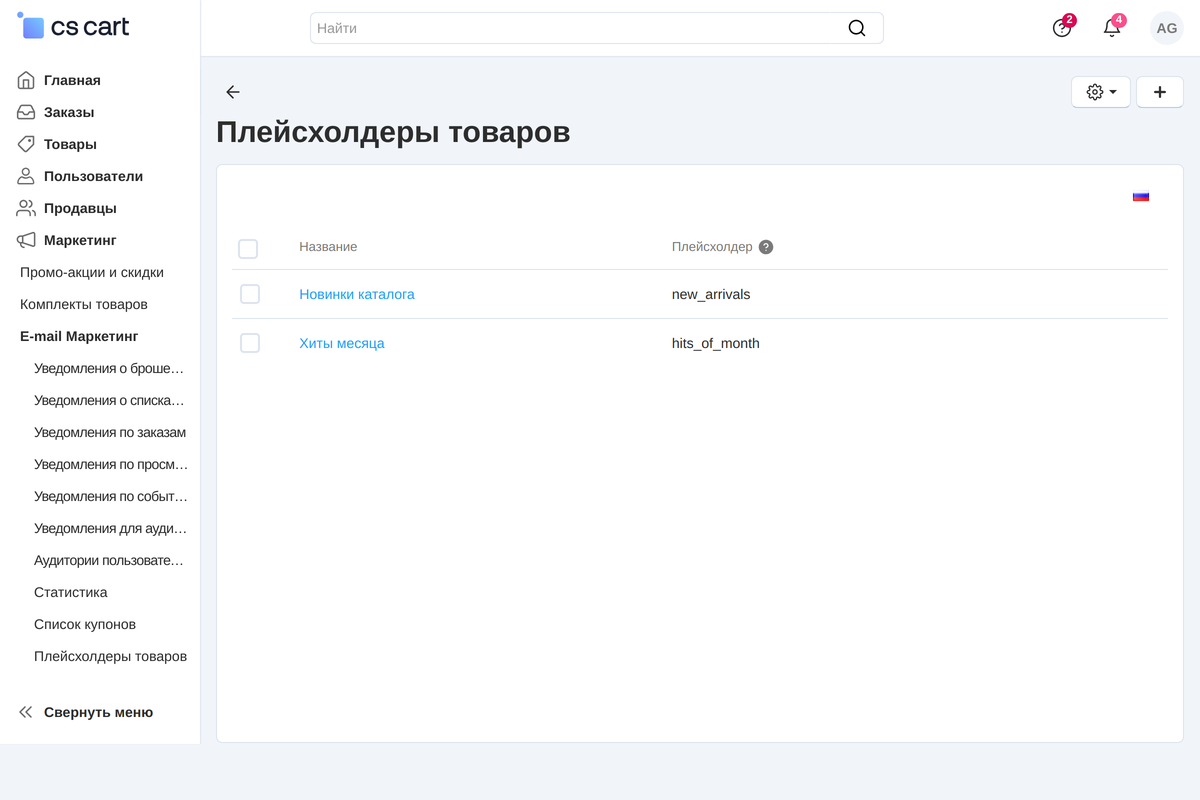Screen dimensions: 1200x800
Task: Check the Новинки каталога row checkbox
Action: pyautogui.click(x=250, y=294)
